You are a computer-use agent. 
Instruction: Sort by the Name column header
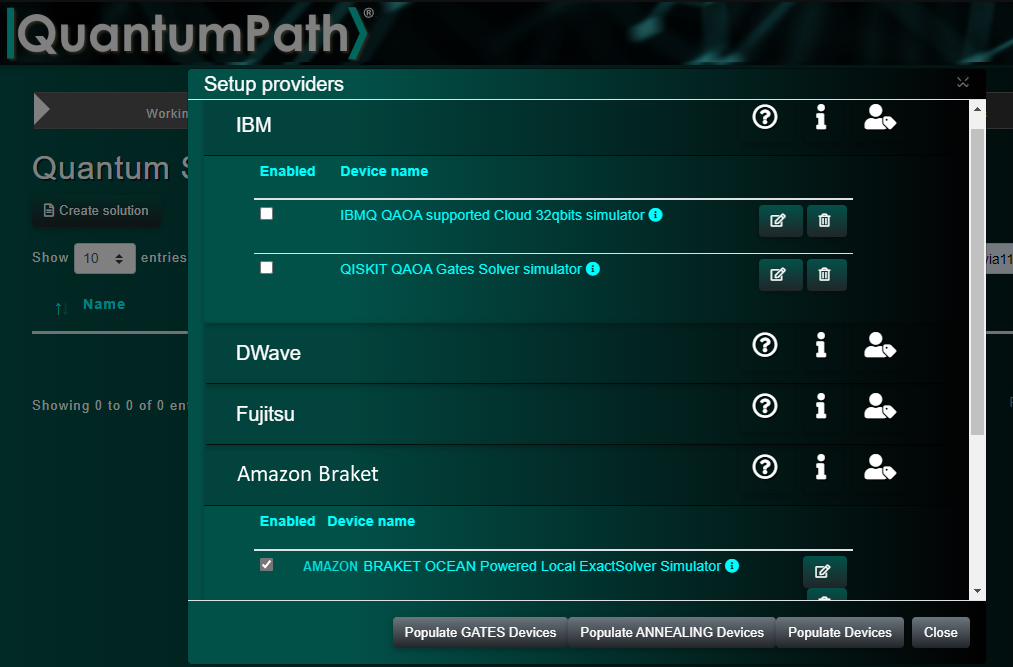coord(104,304)
